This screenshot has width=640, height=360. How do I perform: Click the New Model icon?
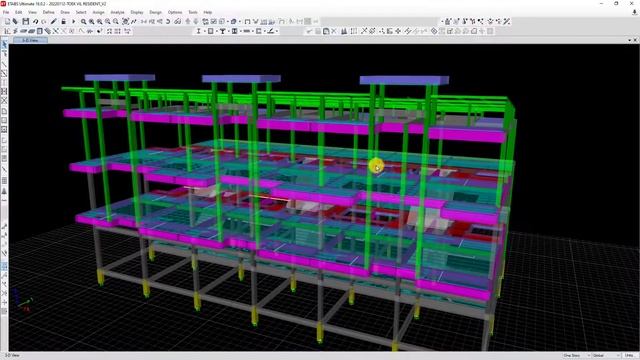(x=7, y=21)
